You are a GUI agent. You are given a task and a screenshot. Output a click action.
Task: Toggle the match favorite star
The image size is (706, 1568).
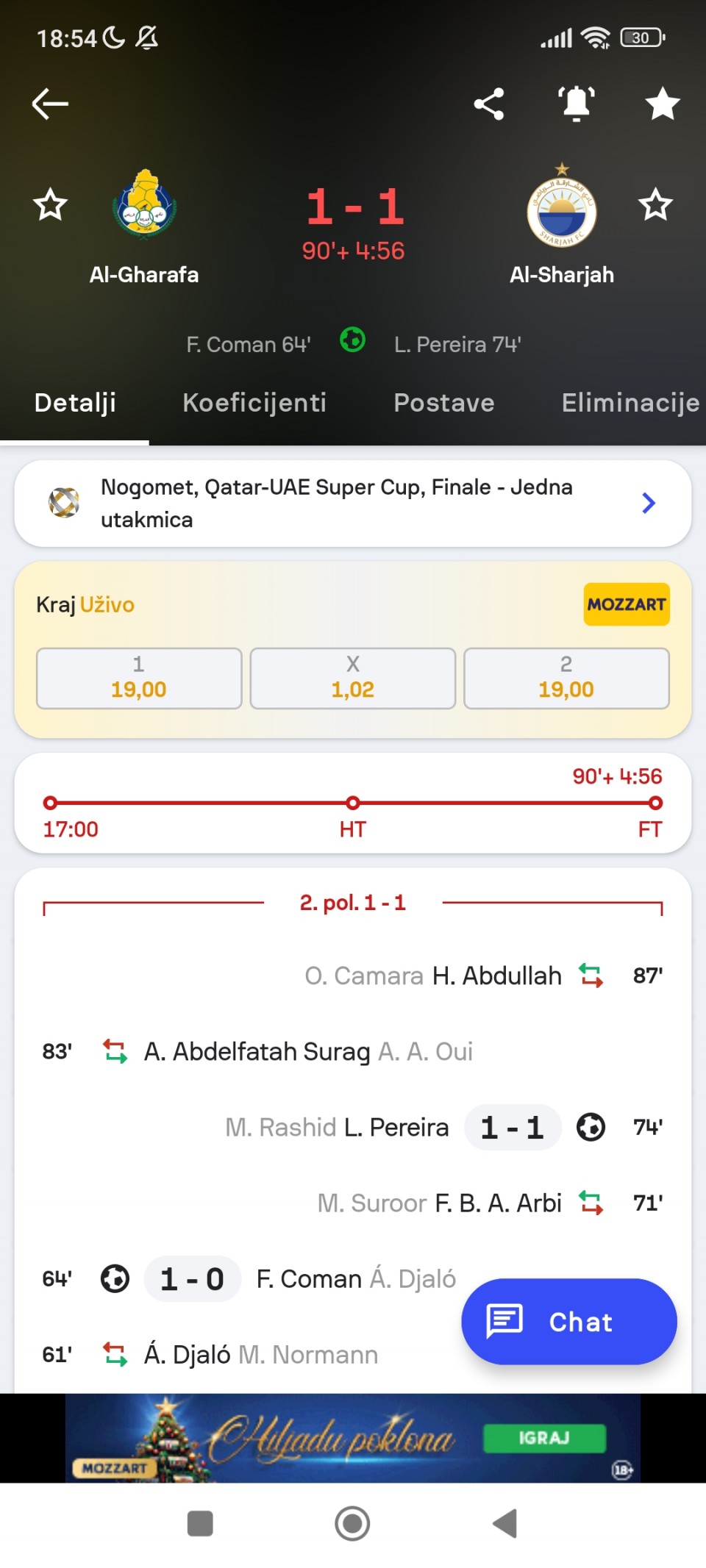tap(663, 104)
